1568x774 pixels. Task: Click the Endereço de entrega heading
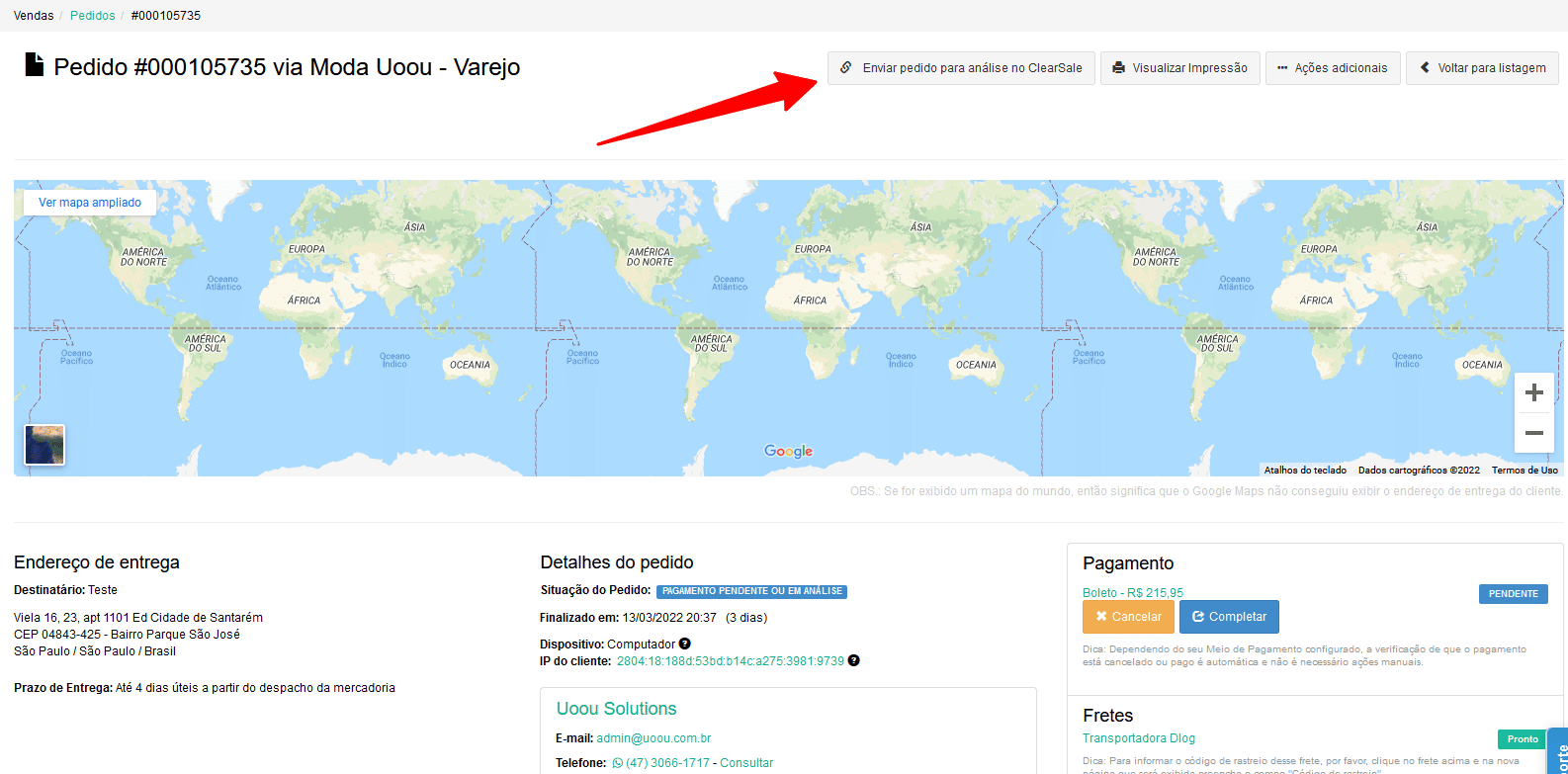(x=97, y=562)
